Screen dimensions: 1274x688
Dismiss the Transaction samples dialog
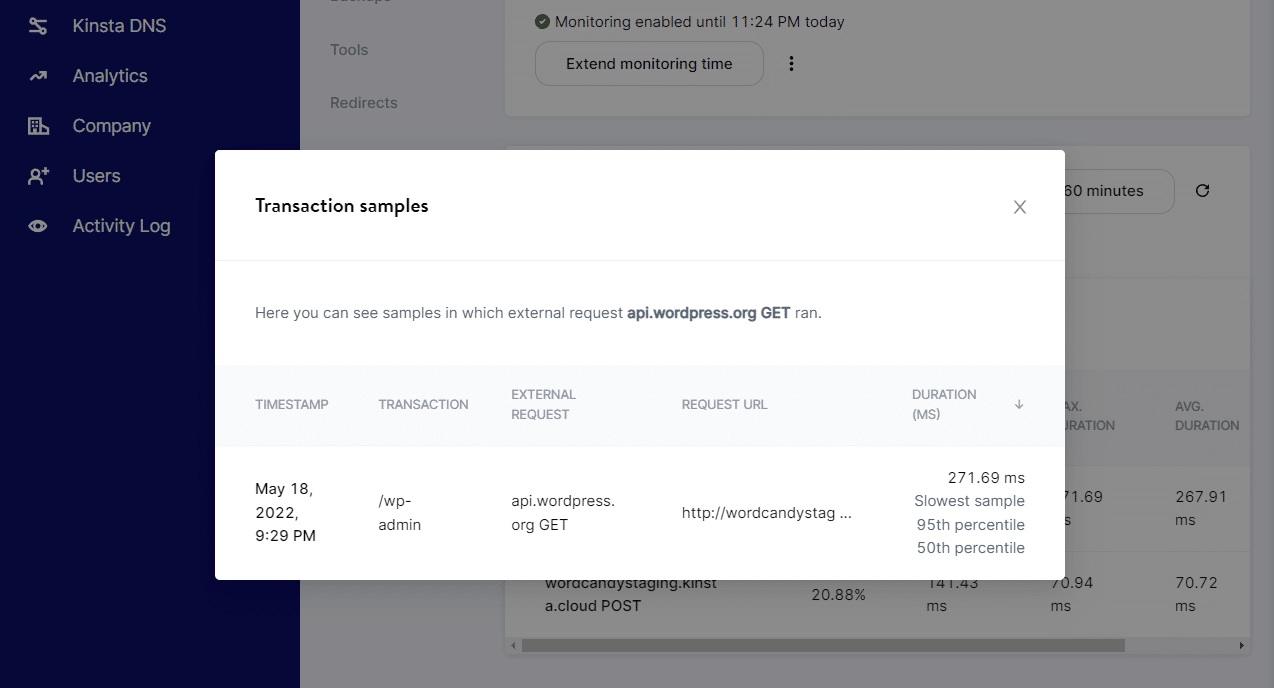[x=1019, y=207]
